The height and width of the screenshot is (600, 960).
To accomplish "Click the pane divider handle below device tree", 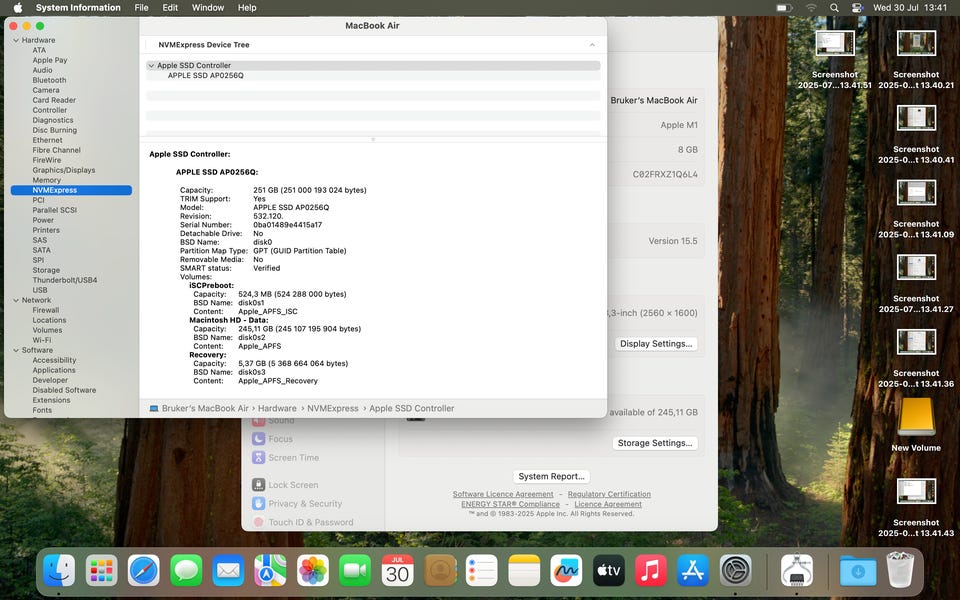I will [373, 140].
